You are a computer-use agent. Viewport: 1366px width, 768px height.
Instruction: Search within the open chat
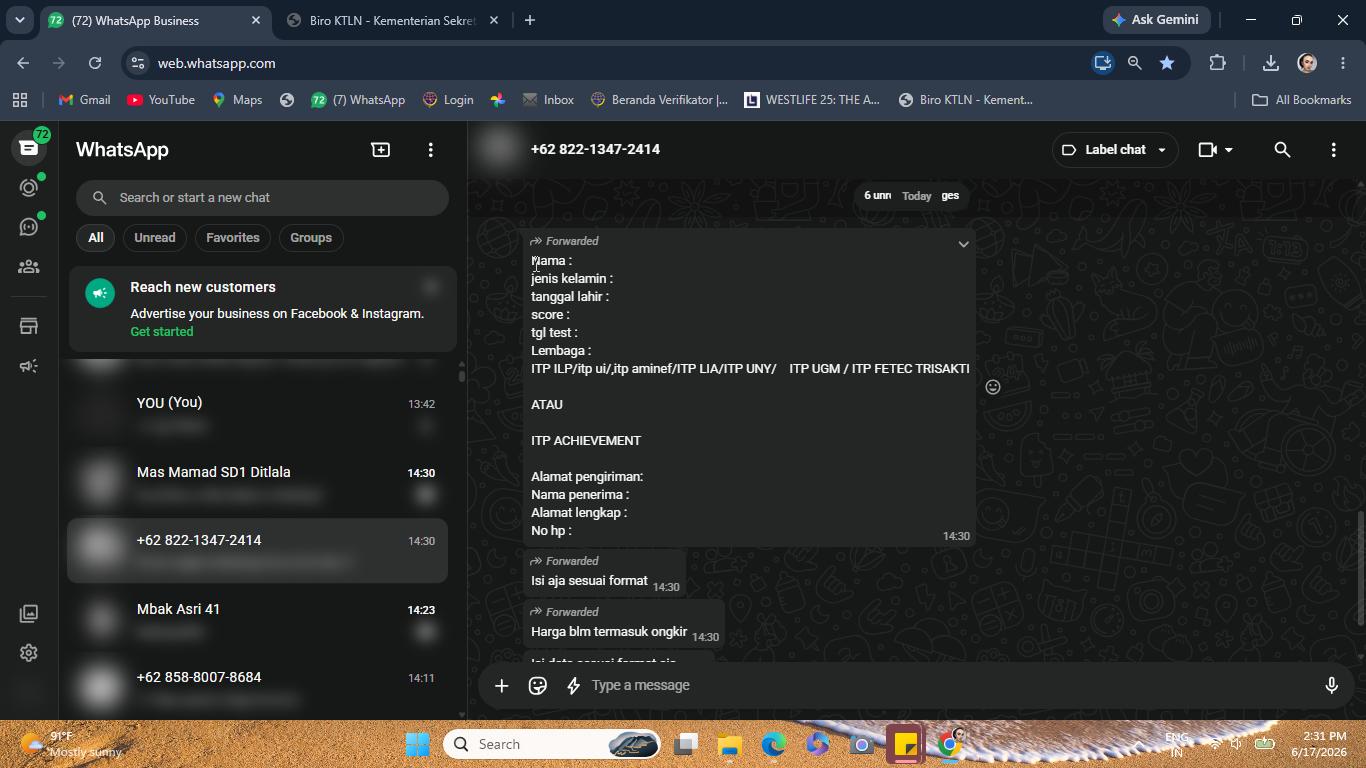tap(1282, 150)
